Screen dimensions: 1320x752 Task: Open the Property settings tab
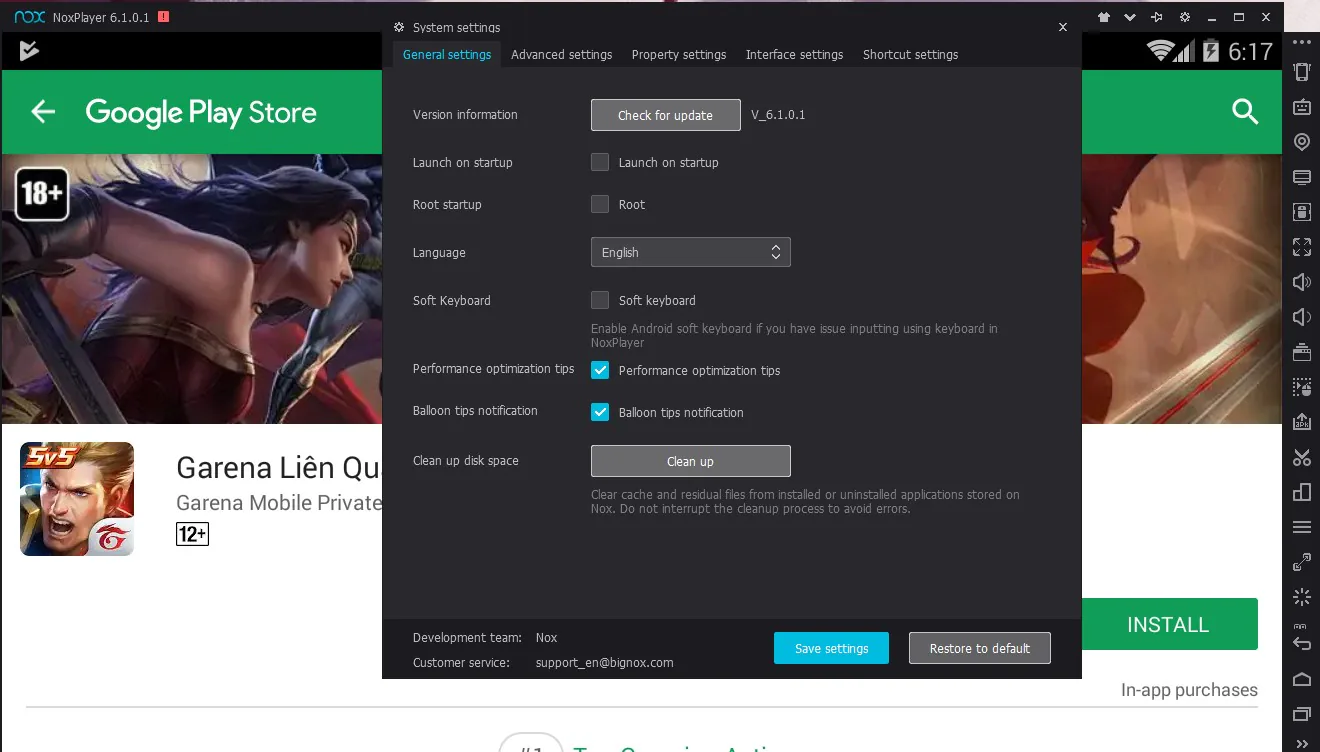point(679,55)
